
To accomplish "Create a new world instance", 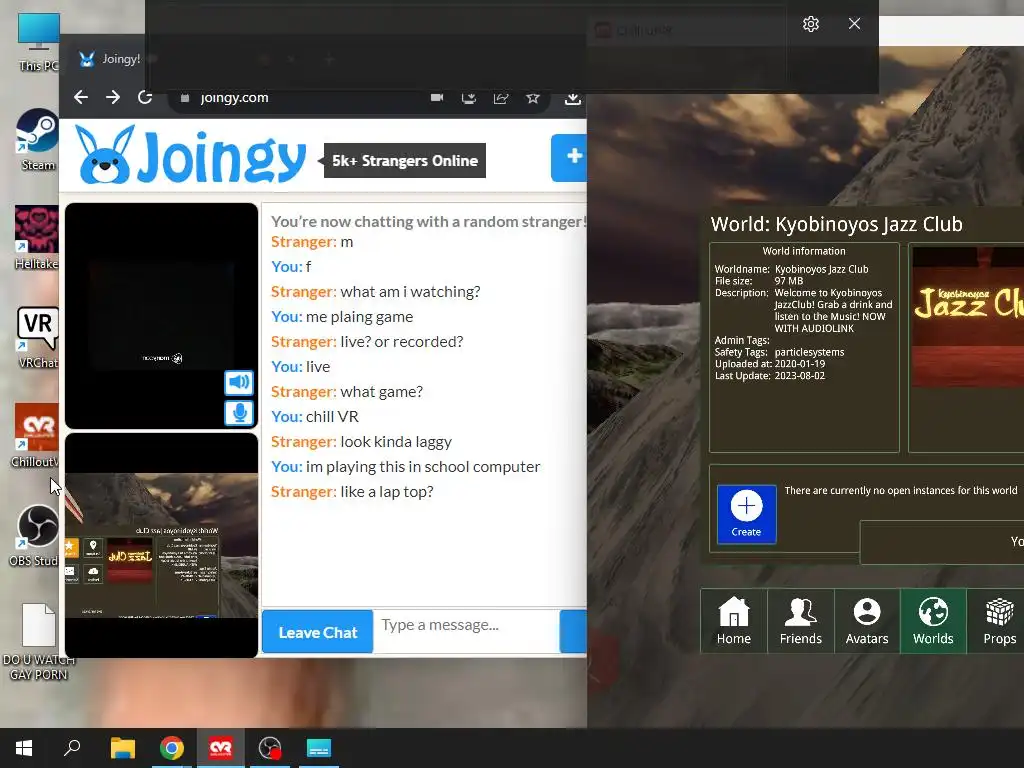I will (x=746, y=513).
